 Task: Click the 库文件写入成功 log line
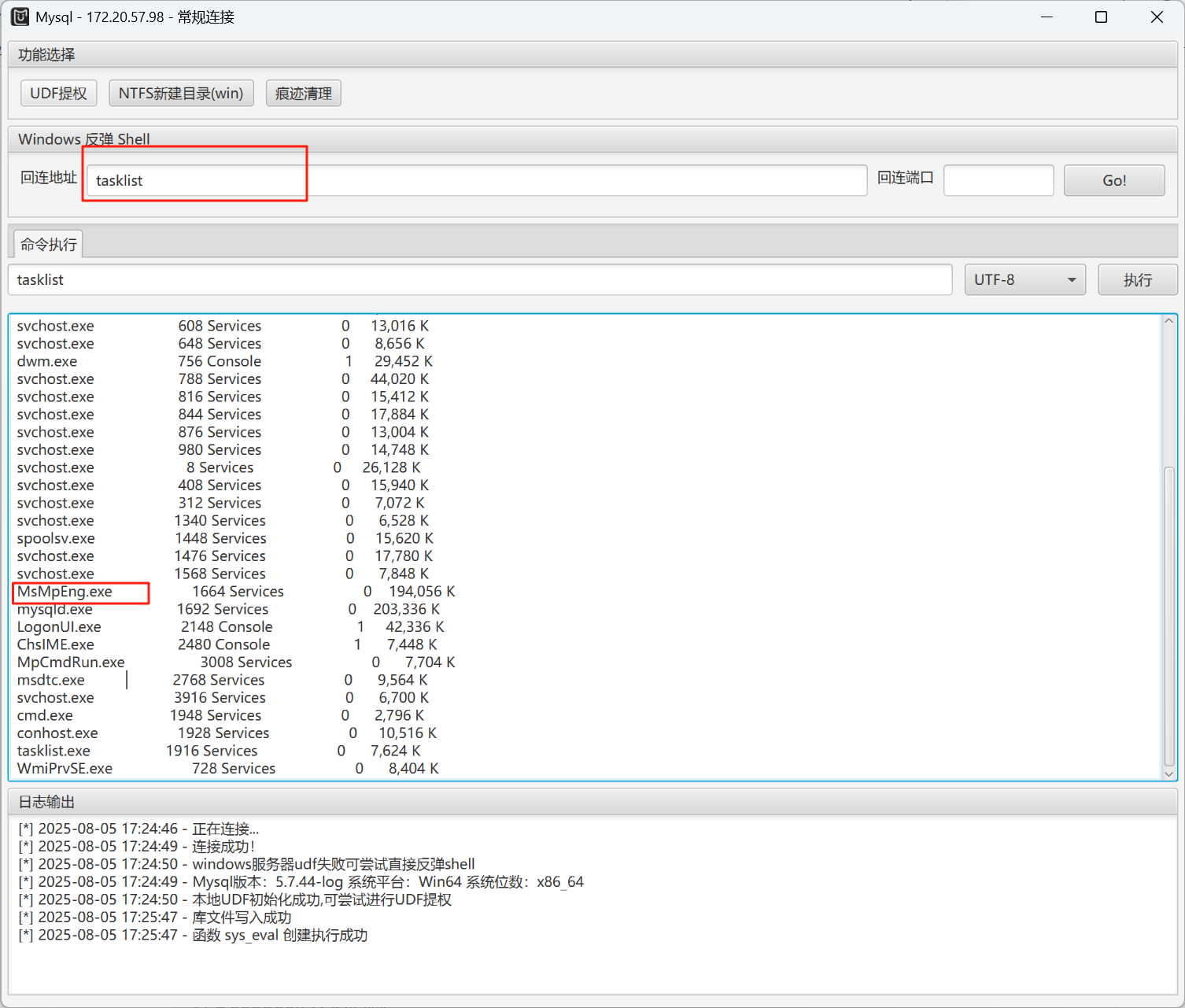155,918
